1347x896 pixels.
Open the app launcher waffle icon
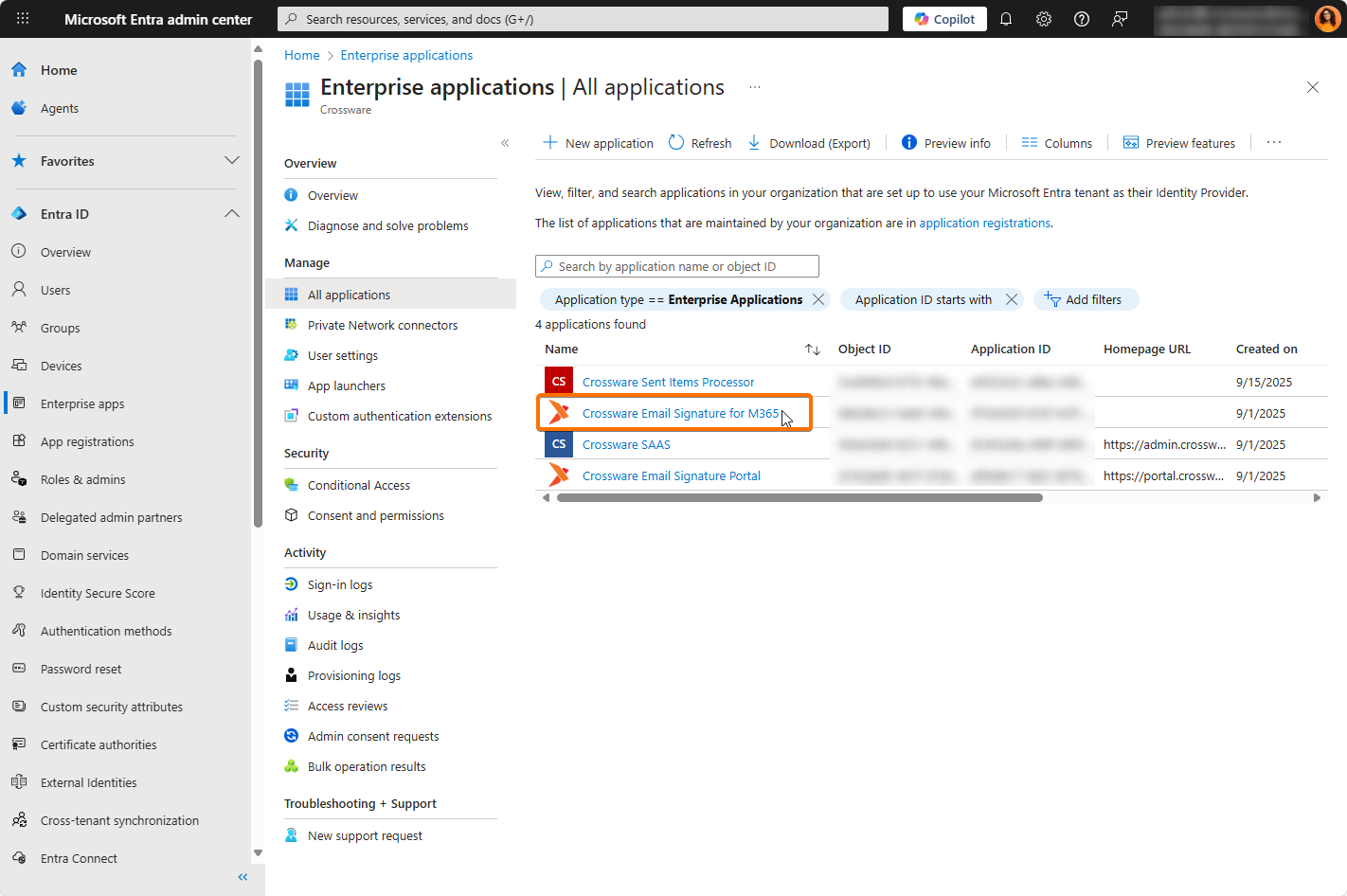point(23,19)
